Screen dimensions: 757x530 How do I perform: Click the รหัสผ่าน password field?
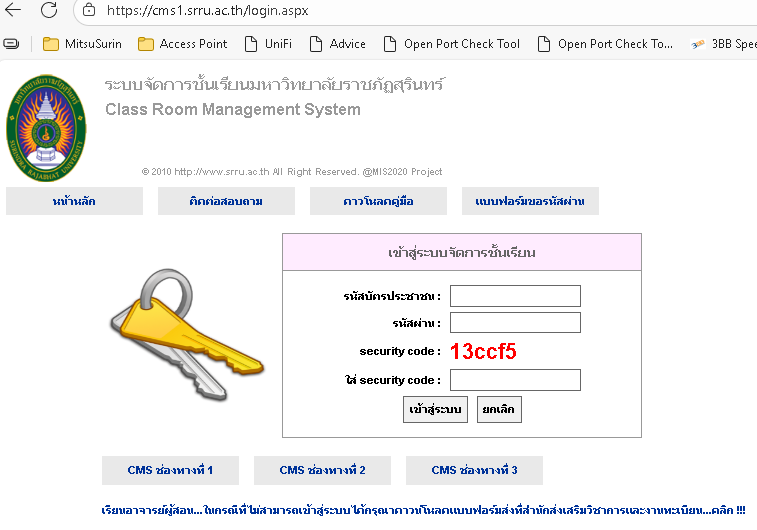[x=515, y=322]
